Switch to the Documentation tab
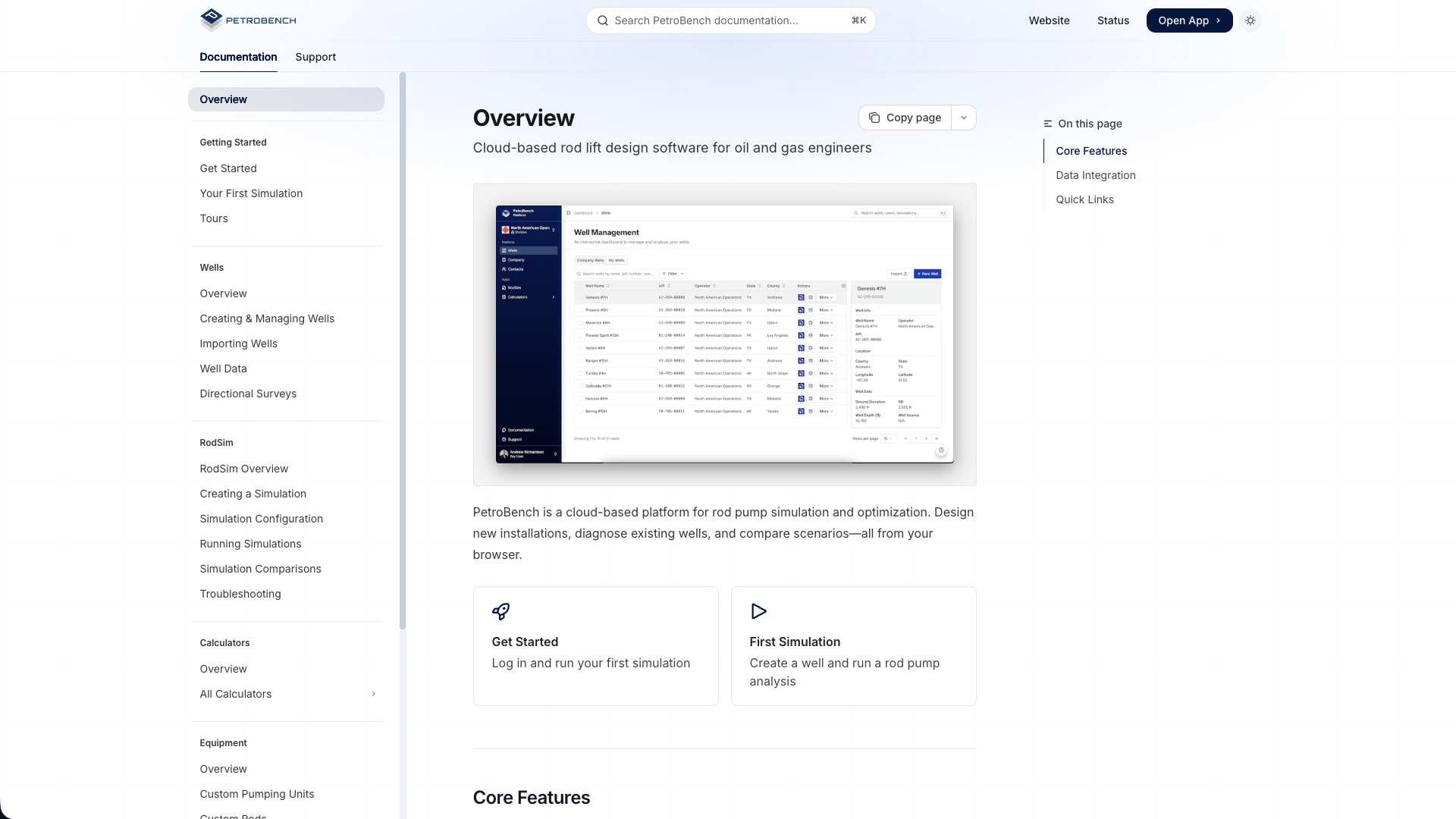Screen dimensions: 1456x819 [237, 57]
